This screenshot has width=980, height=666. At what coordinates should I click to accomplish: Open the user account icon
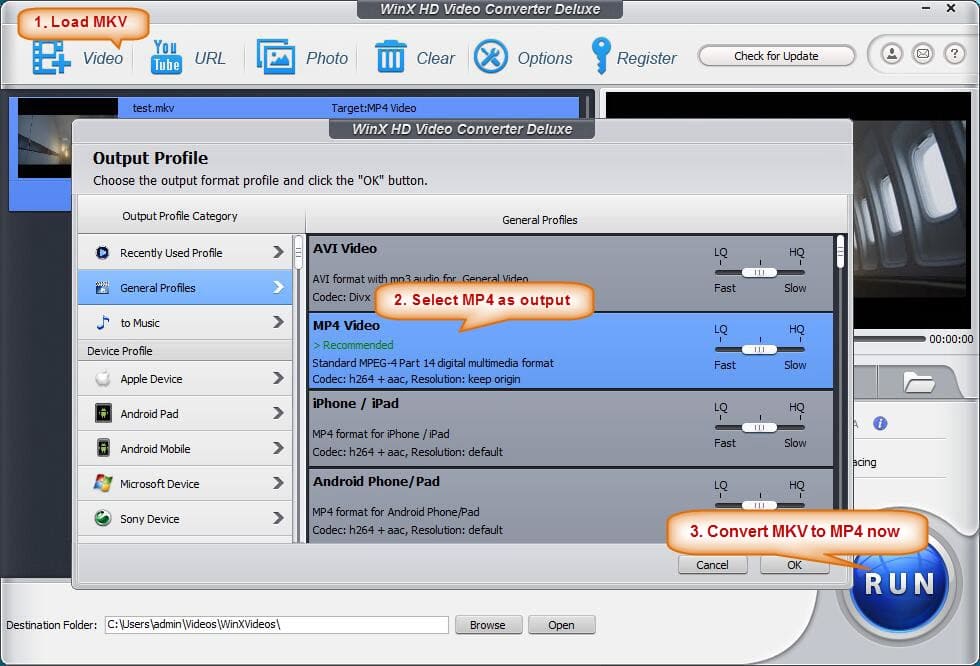click(x=892, y=54)
